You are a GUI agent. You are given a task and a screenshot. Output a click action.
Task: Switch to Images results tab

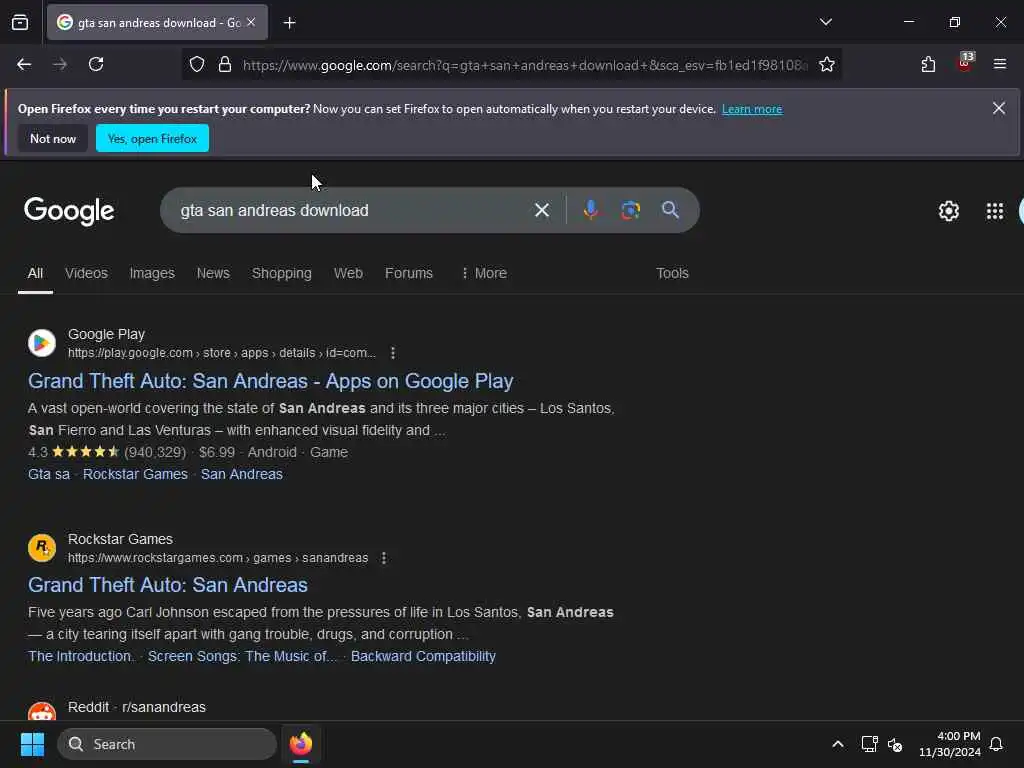point(152,273)
